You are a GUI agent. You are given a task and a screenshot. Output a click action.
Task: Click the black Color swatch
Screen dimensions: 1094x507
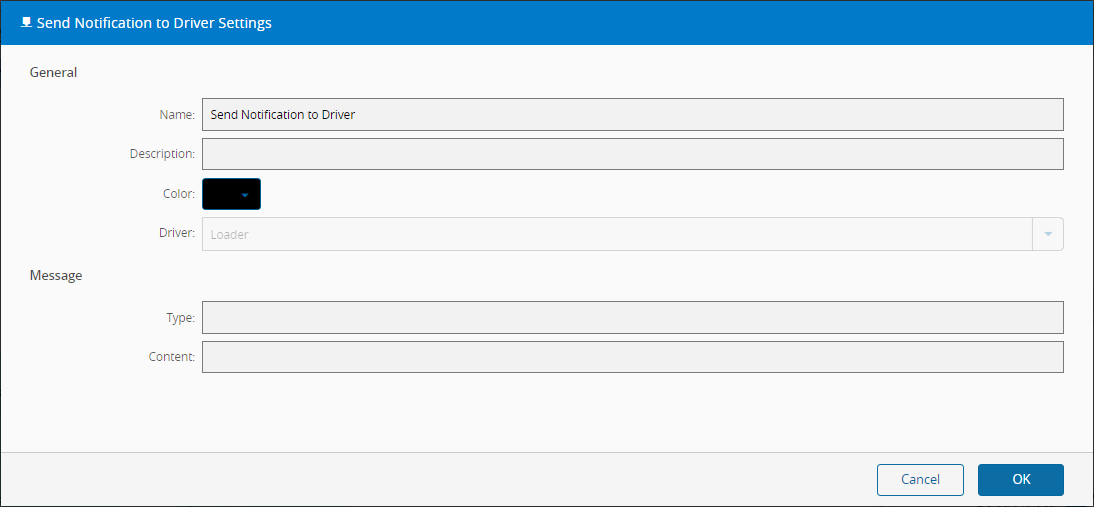point(221,194)
